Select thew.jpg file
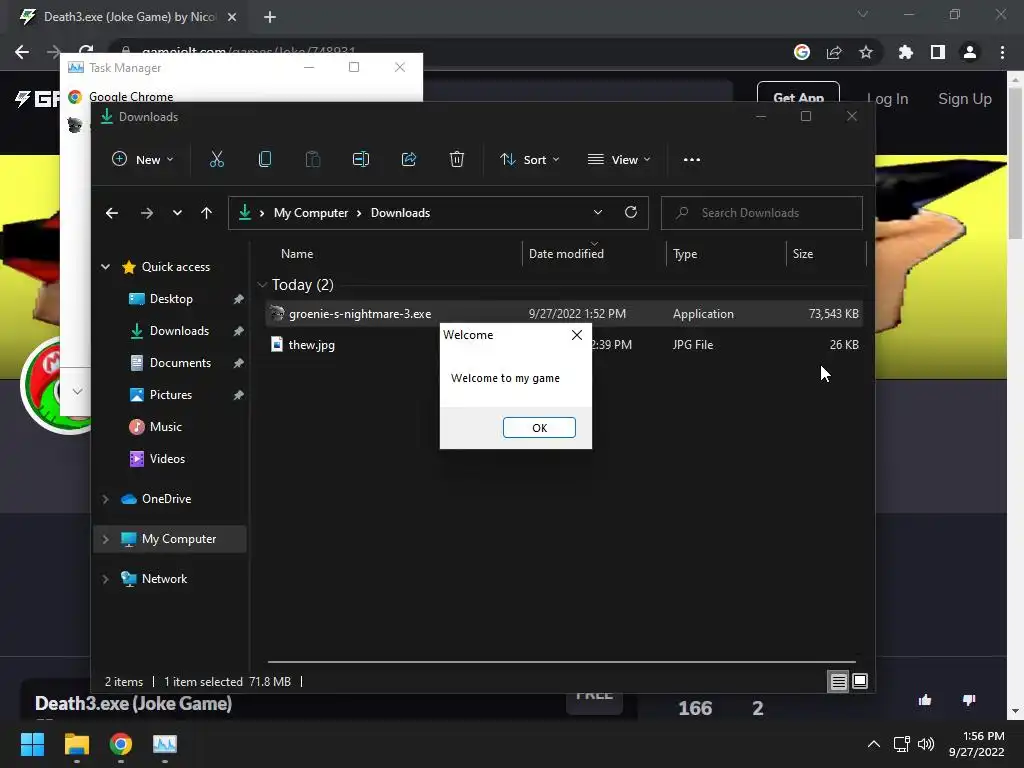The width and height of the screenshot is (1024, 768). (312, 345)
